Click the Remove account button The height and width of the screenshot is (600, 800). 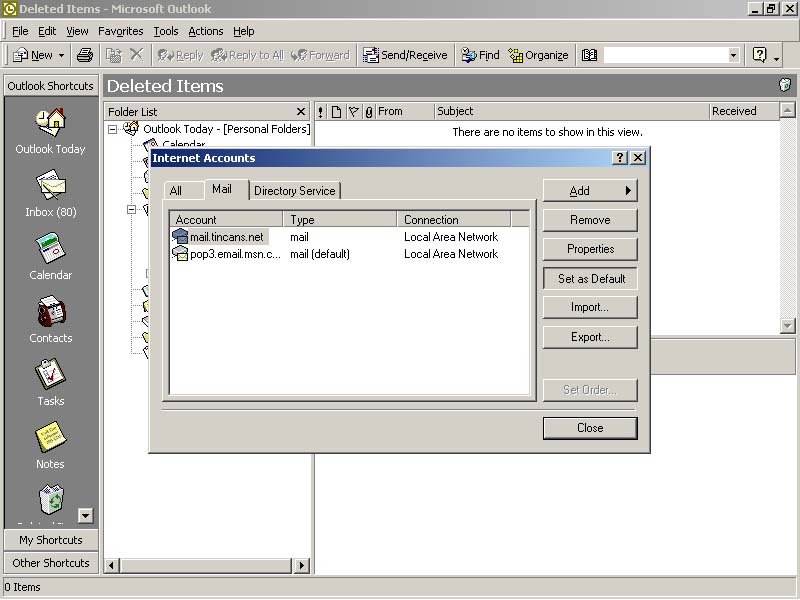590,220
